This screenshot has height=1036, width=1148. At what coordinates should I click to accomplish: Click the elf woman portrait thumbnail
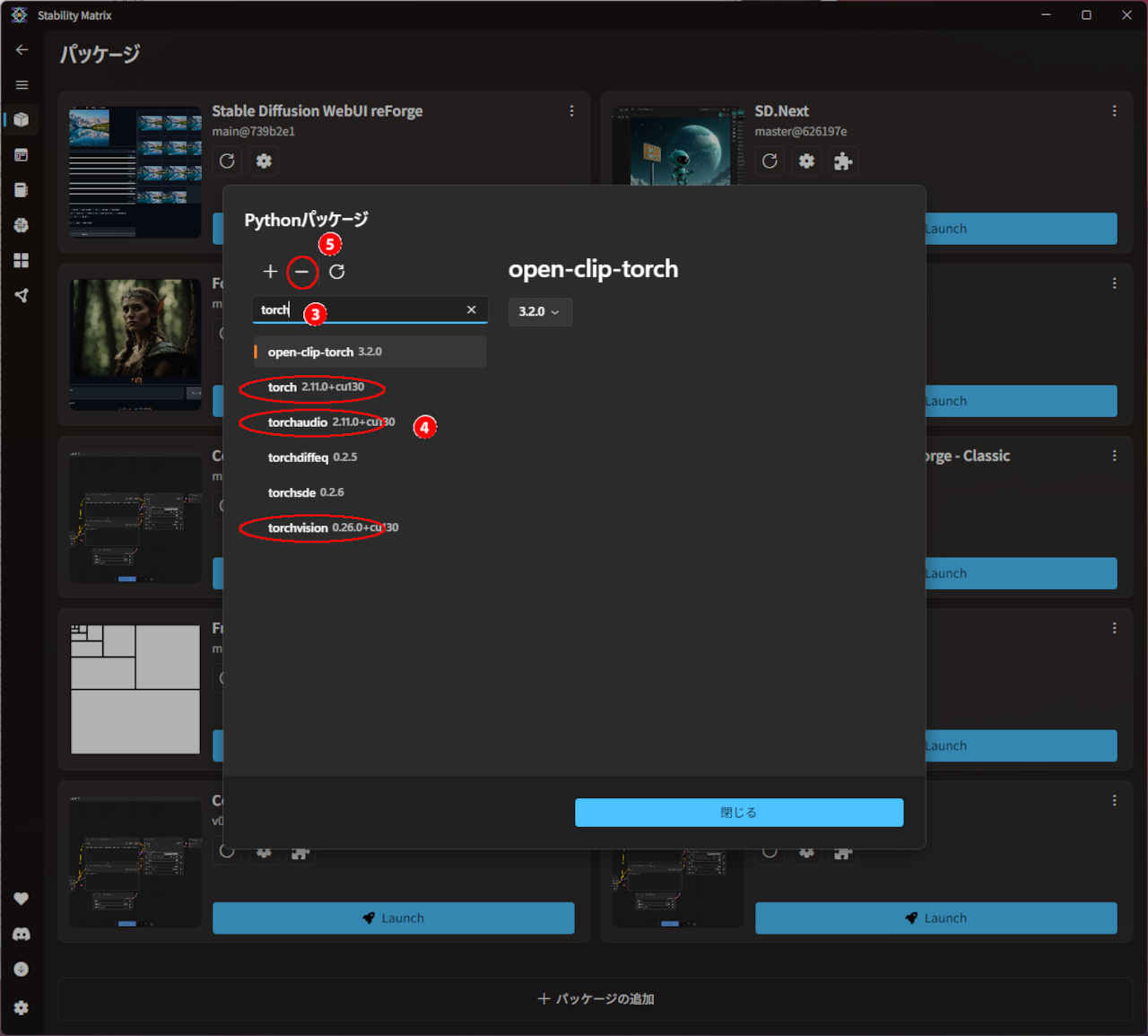coord(135,344)
